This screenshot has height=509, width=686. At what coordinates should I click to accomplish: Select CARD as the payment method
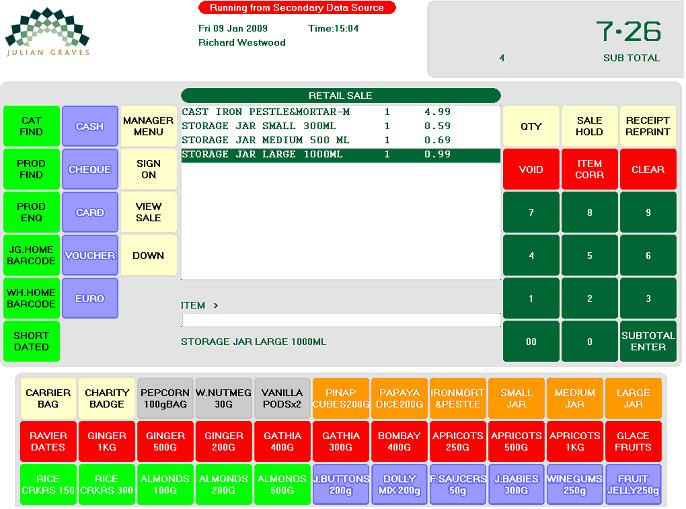pos(89,212)
